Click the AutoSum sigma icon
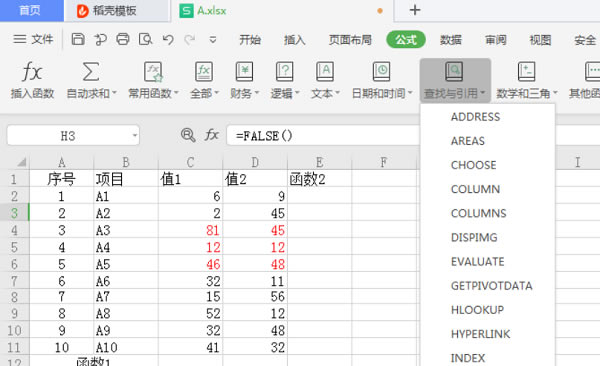The width and height of the screenshot is (600, 366). pos(91,72)
